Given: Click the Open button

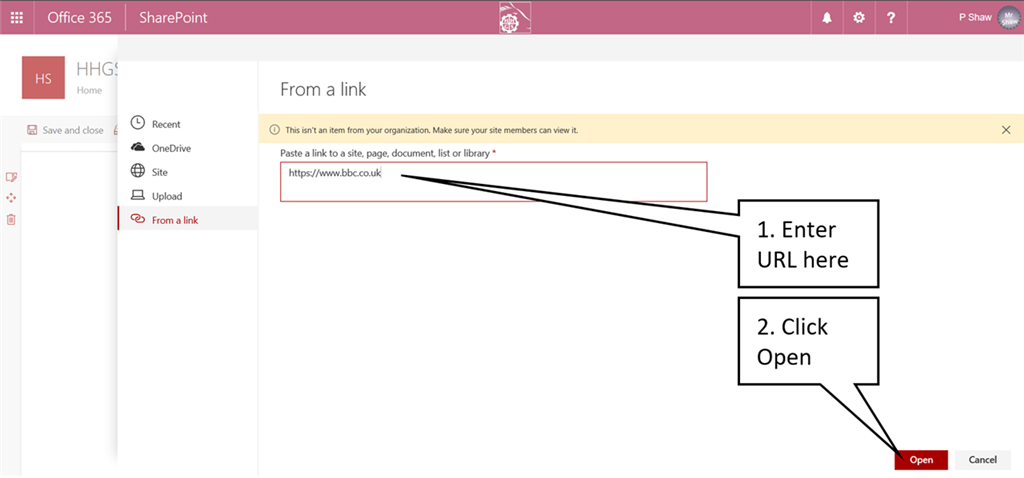Looking at the screenshot, I should [921, 460].
